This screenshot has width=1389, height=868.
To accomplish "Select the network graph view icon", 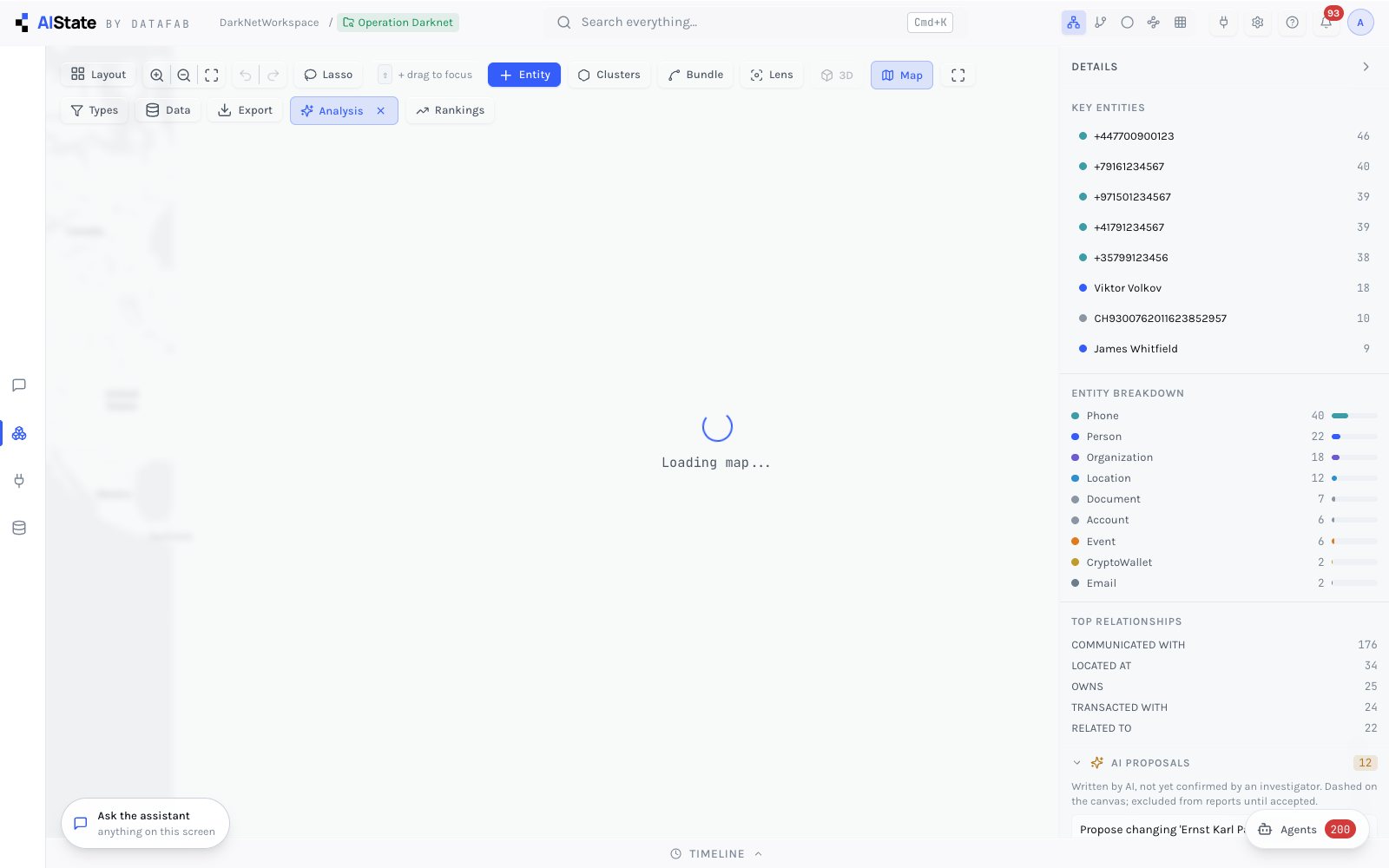I will (x=1074, y=23).
